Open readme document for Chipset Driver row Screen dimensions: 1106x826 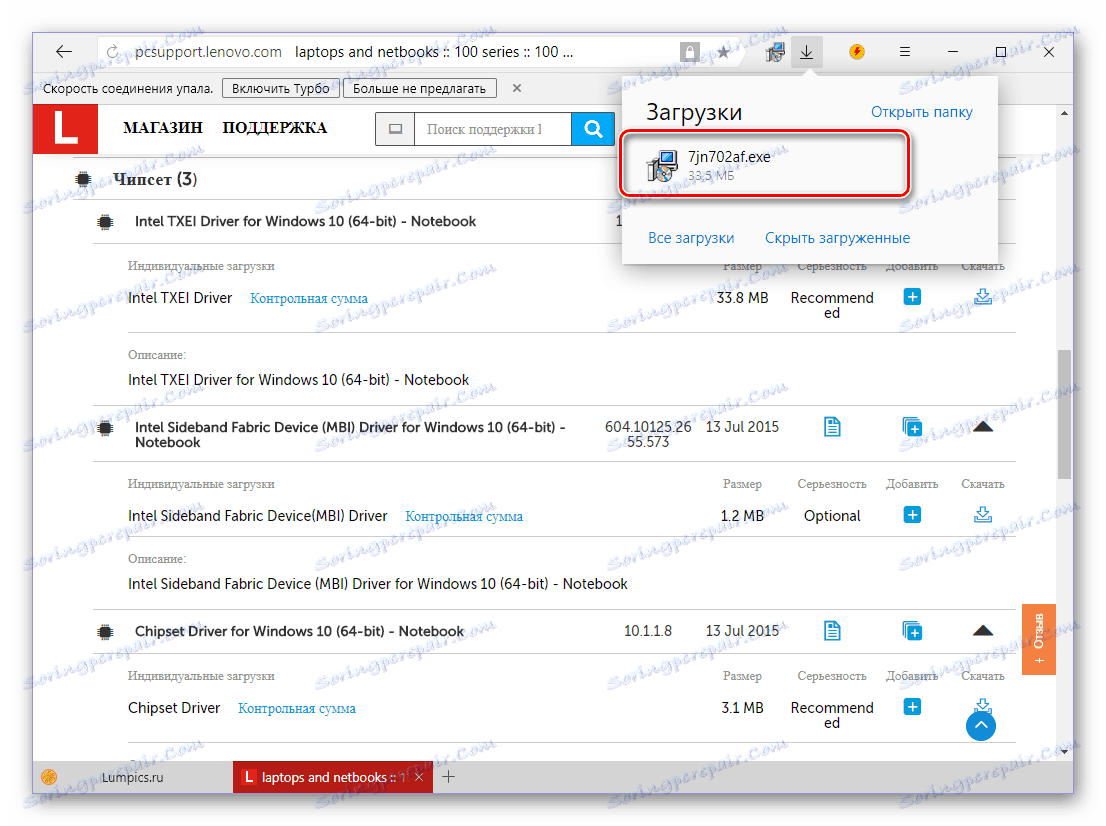tap(832, 631)
